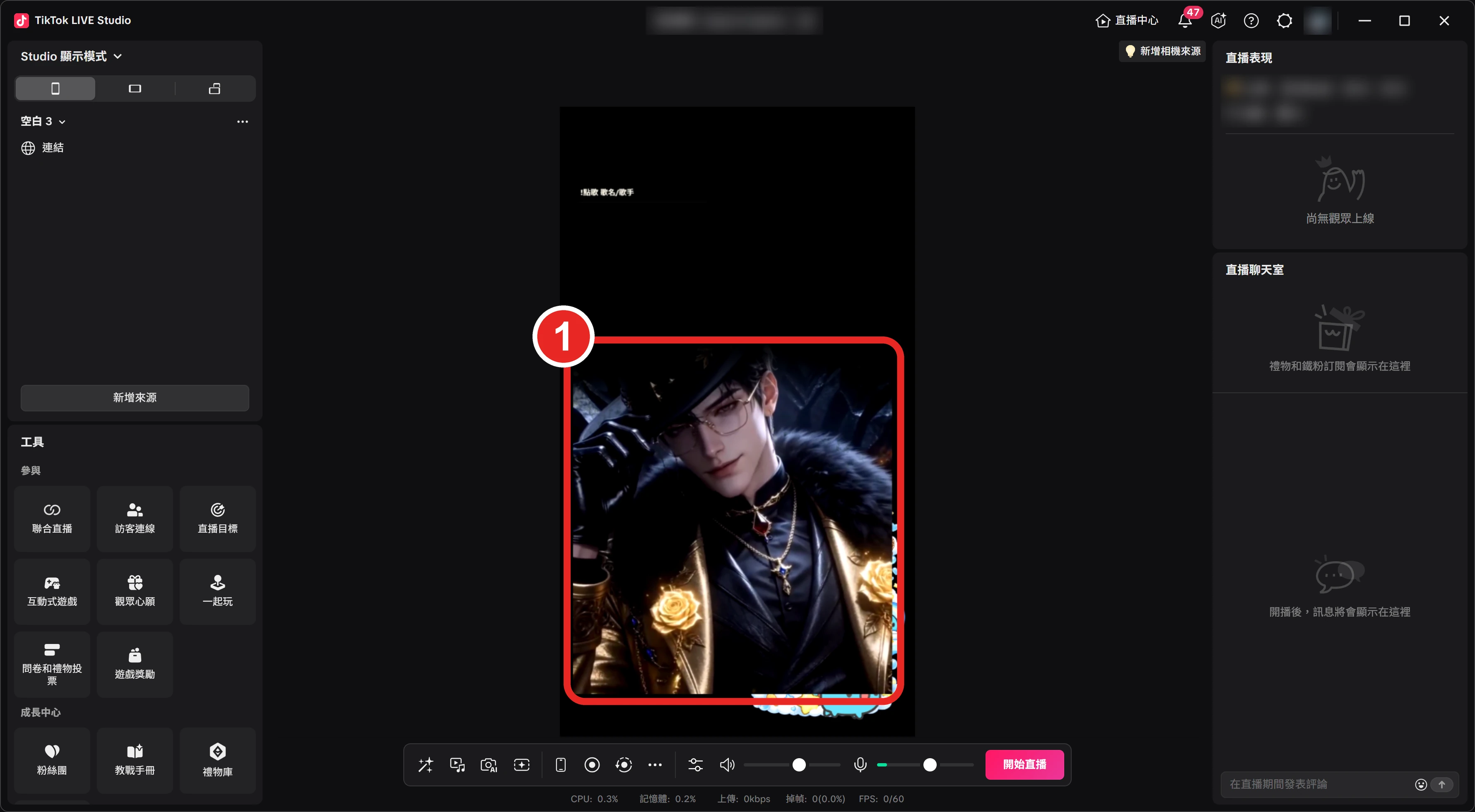Image resolution: width=1475 pixels, height=812 pixels.
Task: Open the 訪客連線 tool
Action: point(135,519)
